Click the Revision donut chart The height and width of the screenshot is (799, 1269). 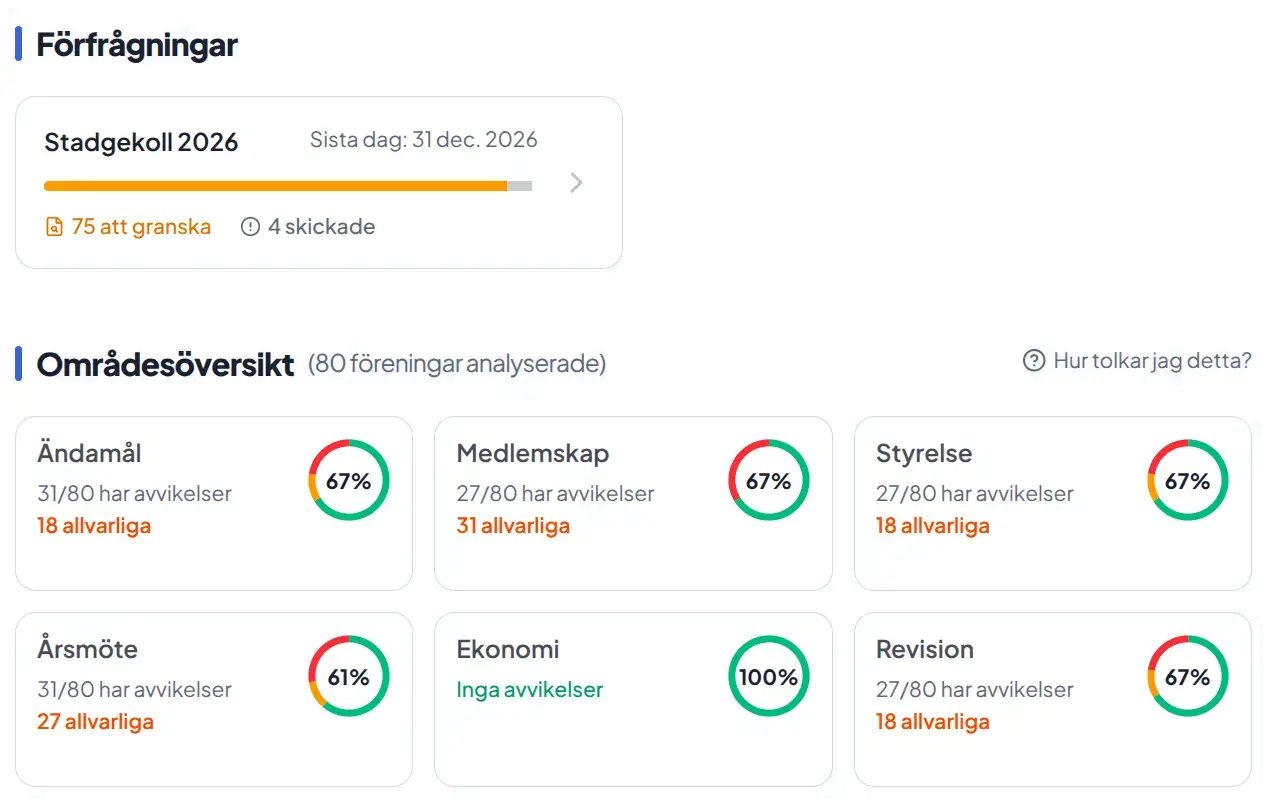(1187, 676)
